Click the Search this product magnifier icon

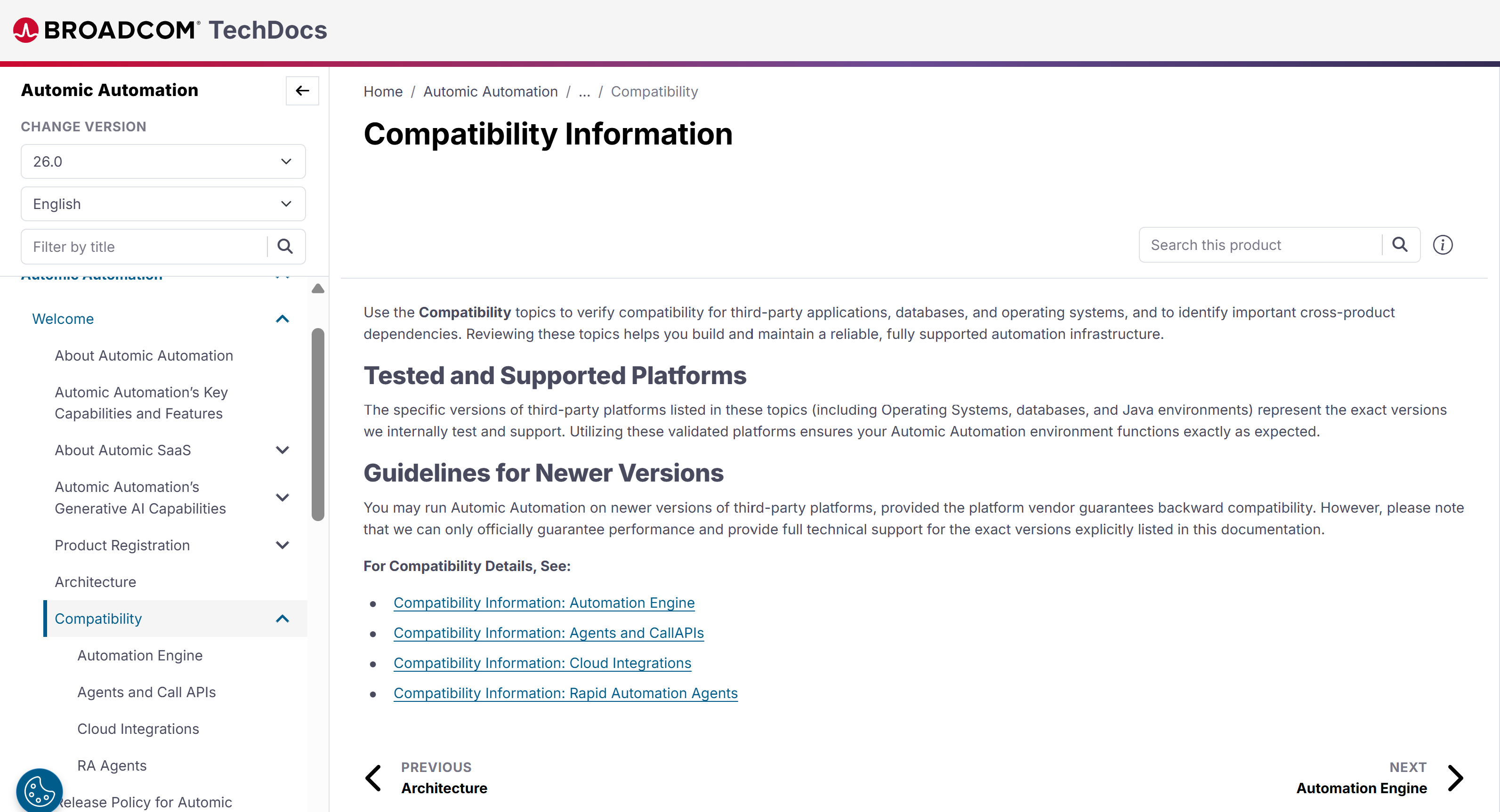(1400, 244)
